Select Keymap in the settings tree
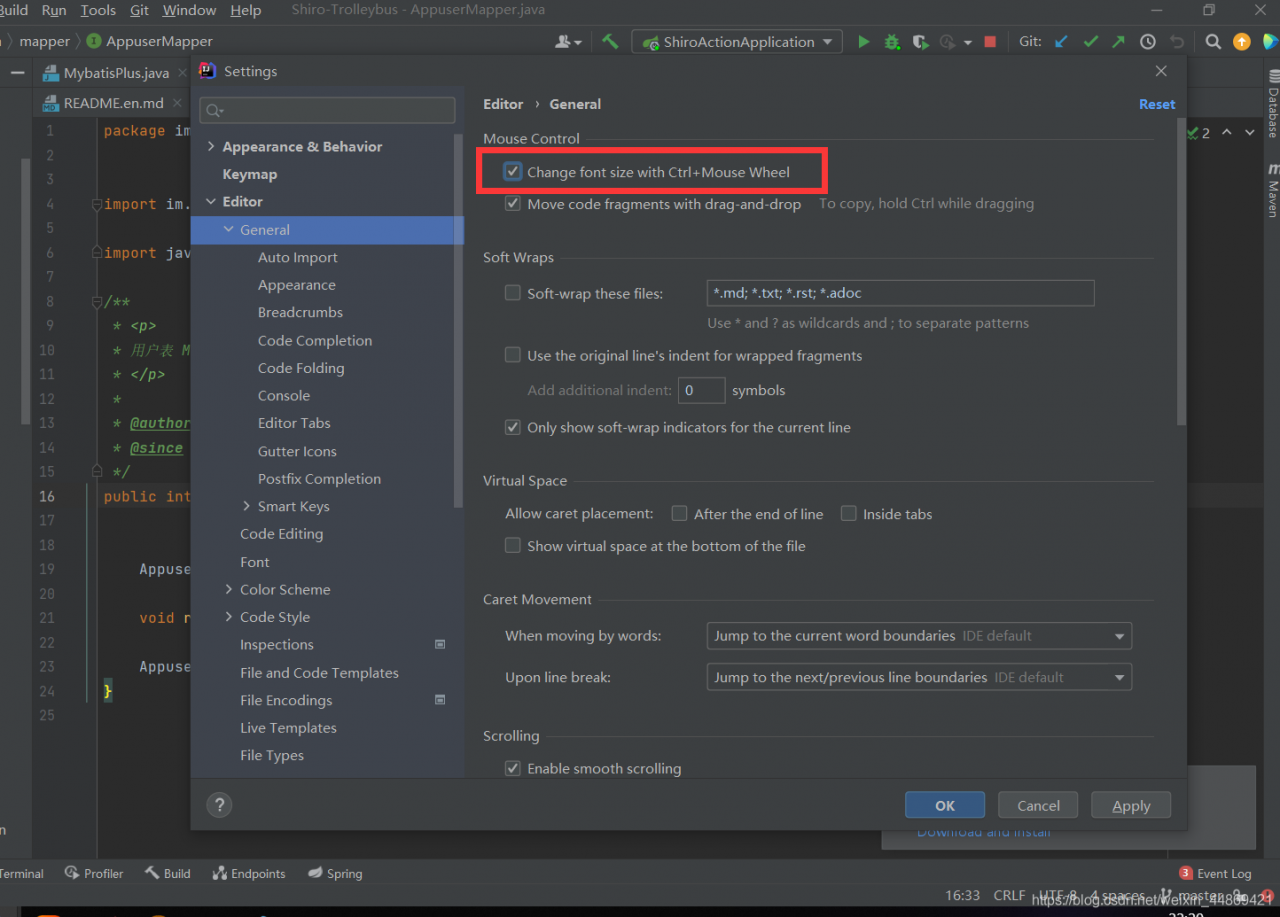Screen dimensions: 1280x917 coord(249,174)
